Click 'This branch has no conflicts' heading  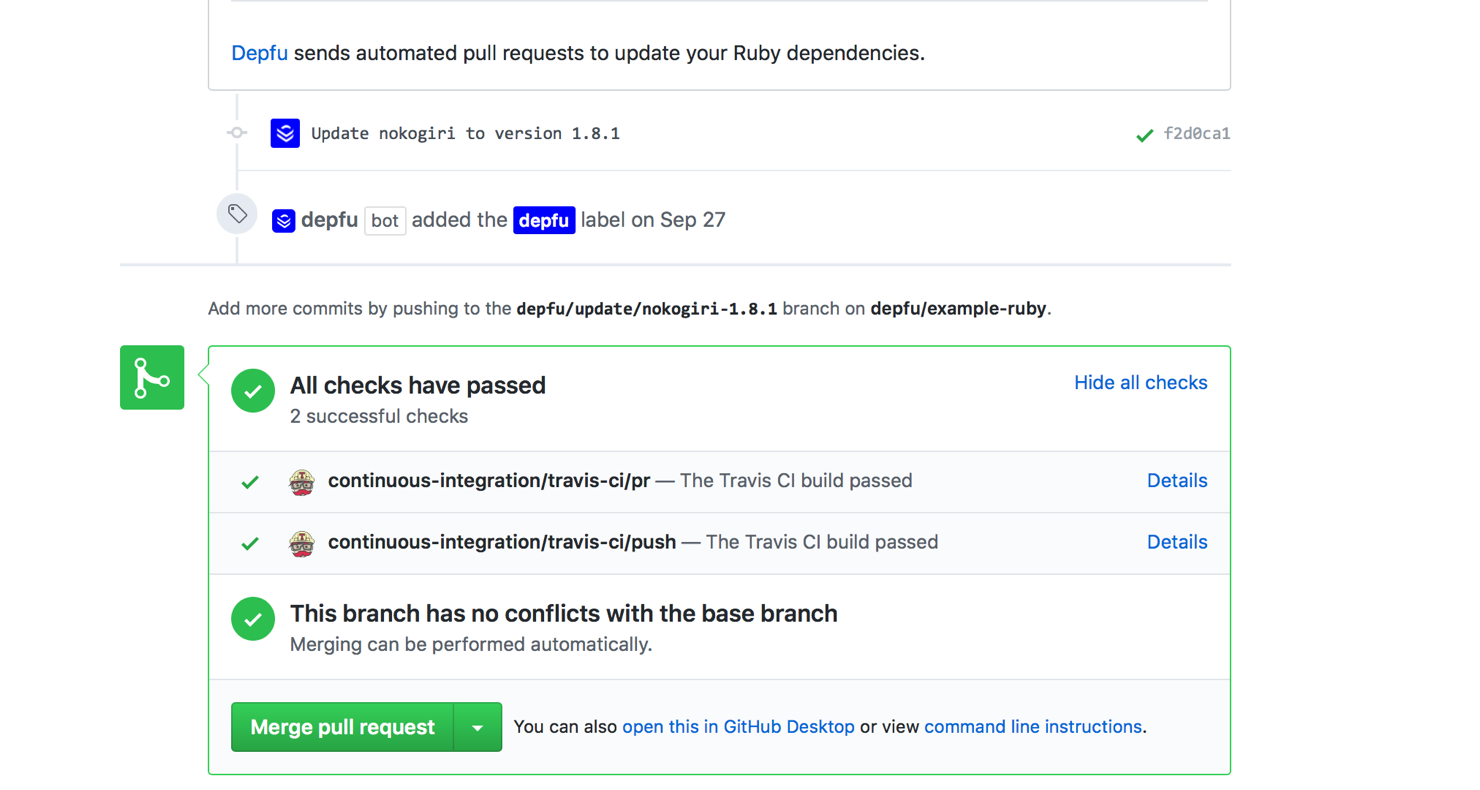coord(564,613)
